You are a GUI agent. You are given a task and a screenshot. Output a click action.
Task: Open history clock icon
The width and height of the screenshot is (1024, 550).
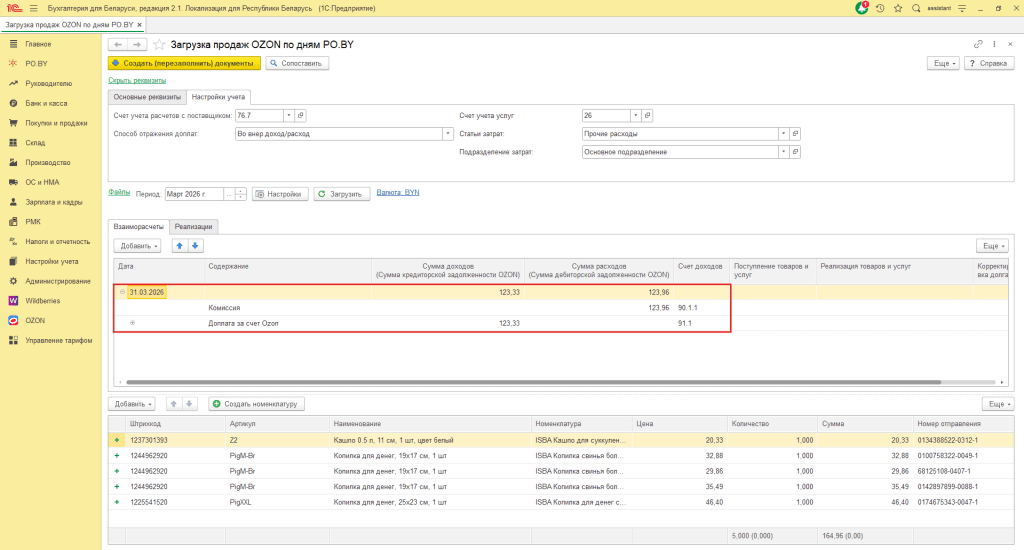tap(880, 8)
